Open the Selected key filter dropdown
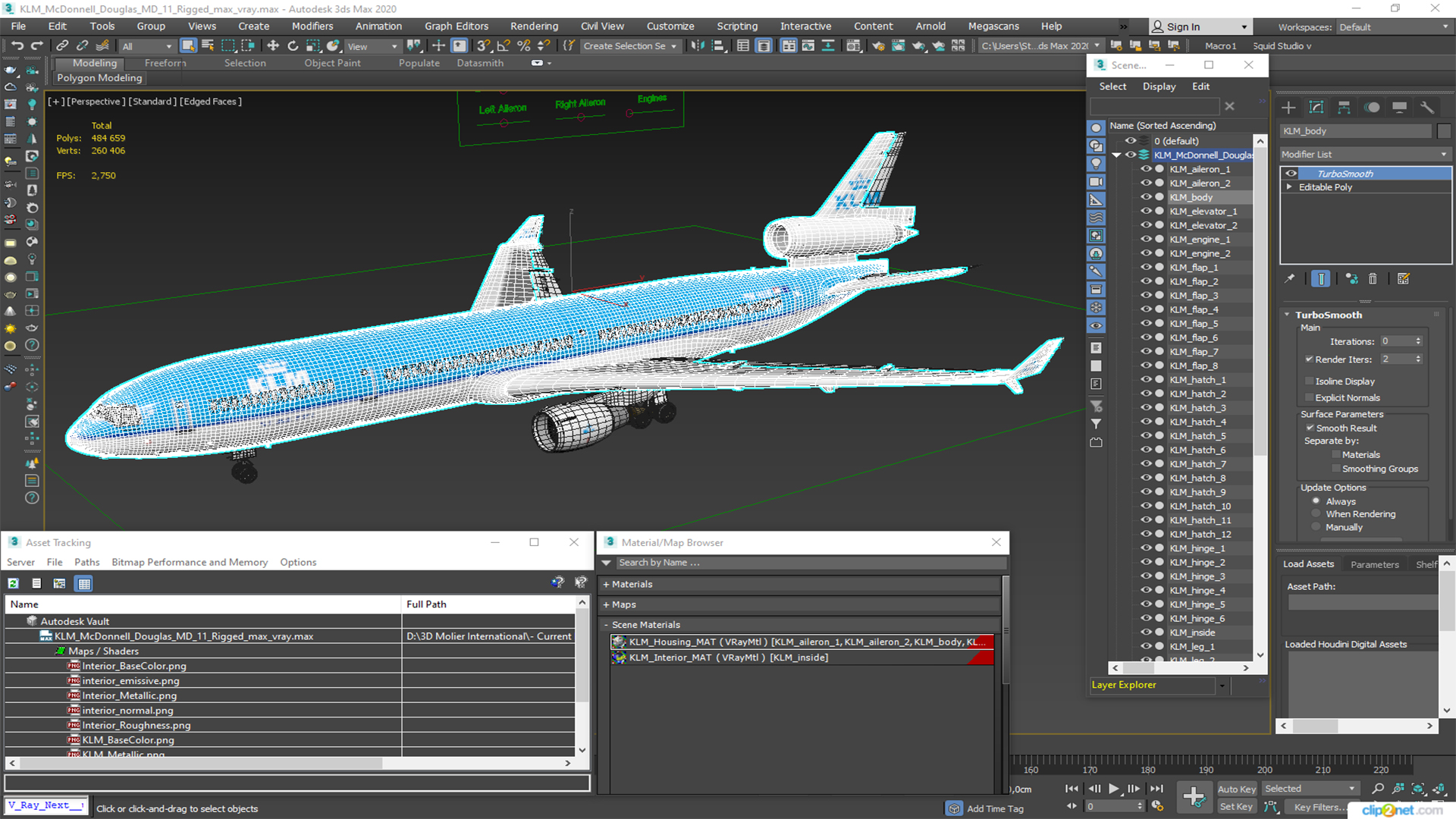 coord(1310,789)
